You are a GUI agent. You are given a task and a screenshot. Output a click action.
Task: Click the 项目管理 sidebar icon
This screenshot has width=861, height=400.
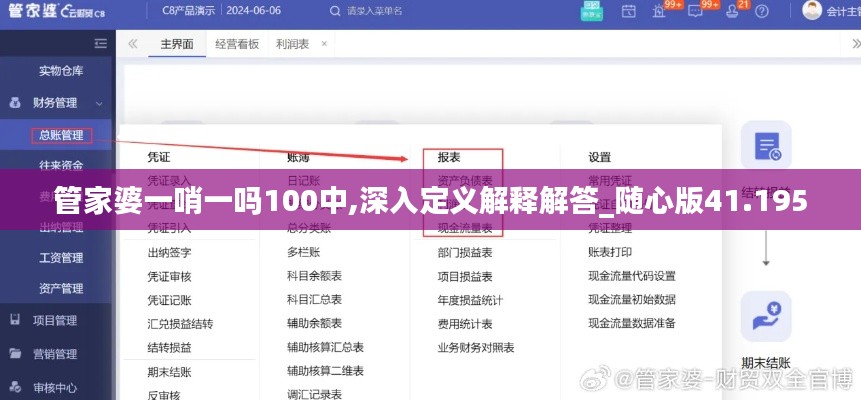tap(15, 320)
